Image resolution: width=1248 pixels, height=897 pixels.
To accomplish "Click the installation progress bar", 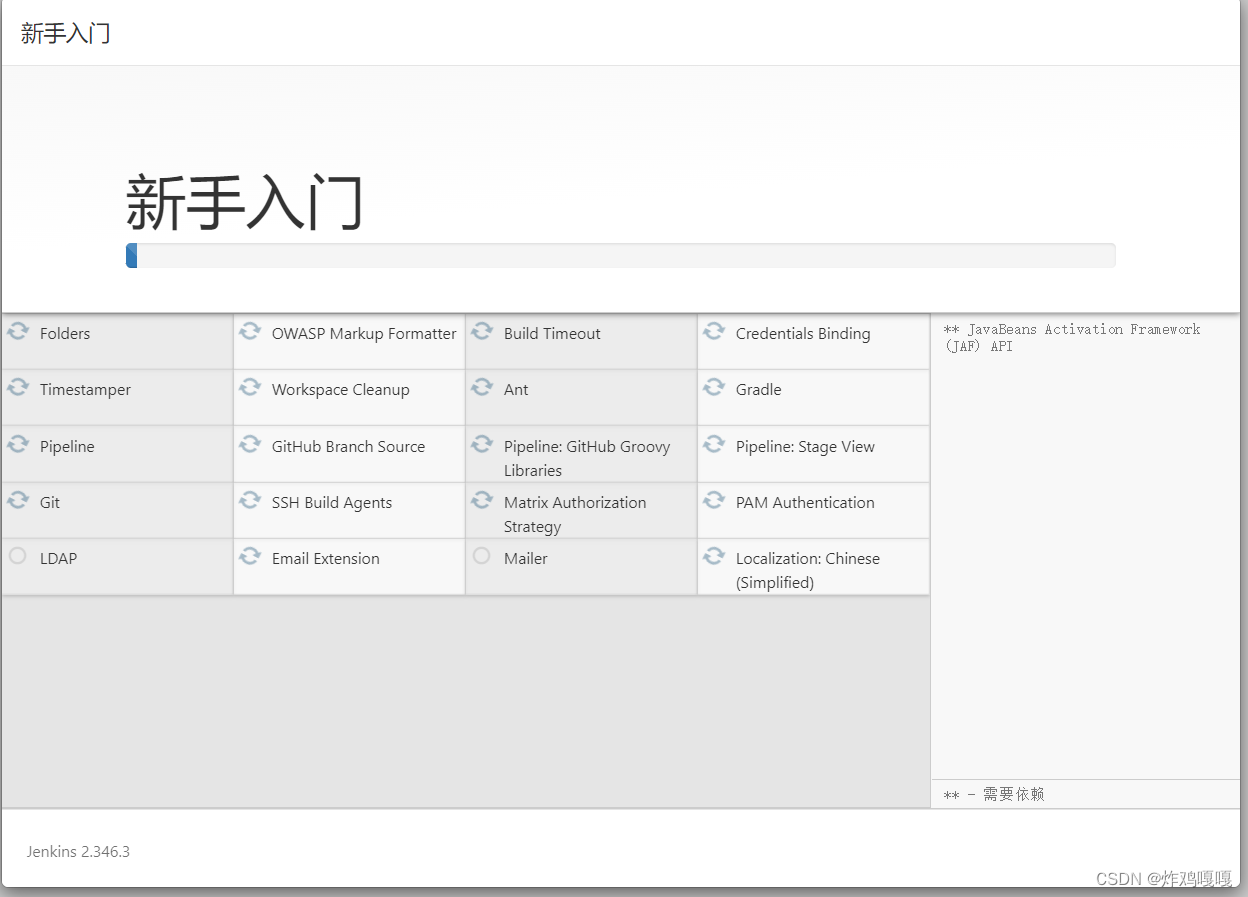I will (x=620, y=256).
